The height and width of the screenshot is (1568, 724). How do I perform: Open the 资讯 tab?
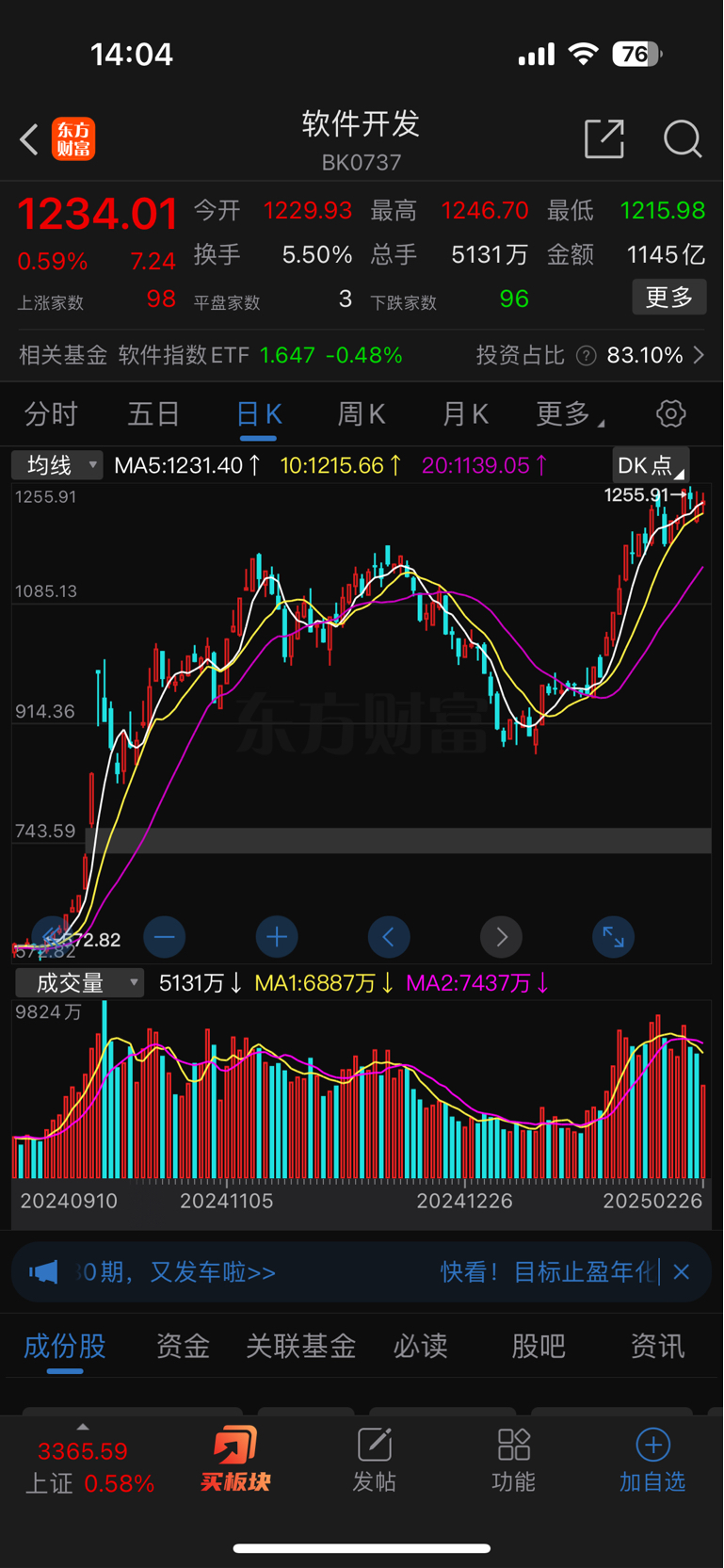click(657, 1347)
